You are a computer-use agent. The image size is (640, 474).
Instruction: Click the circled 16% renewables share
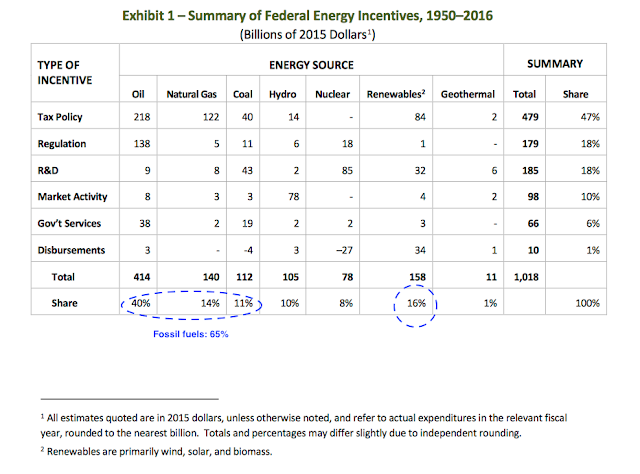[x=416, y=303]
